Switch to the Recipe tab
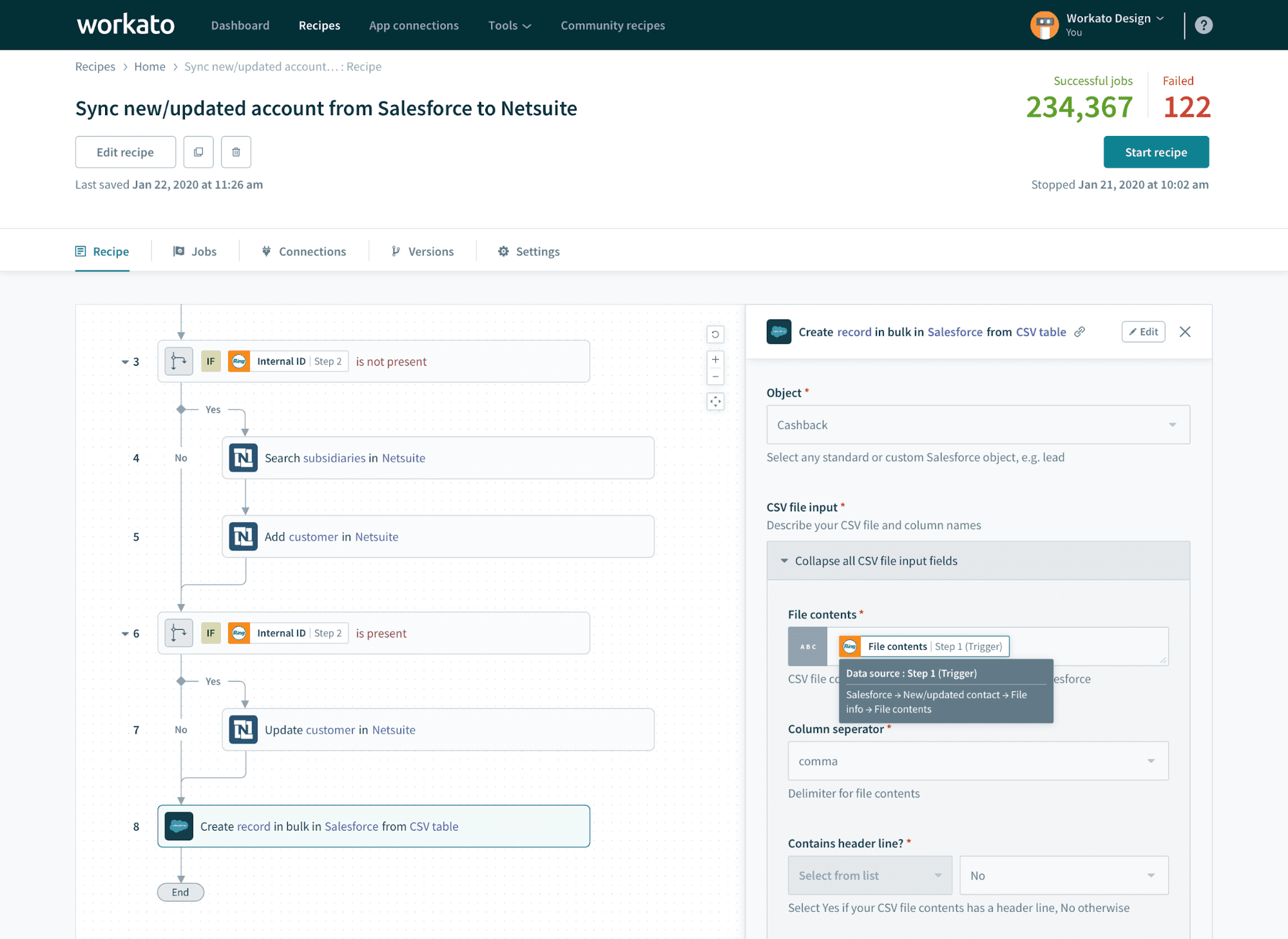1288x939 pixels. pos(102,251)
